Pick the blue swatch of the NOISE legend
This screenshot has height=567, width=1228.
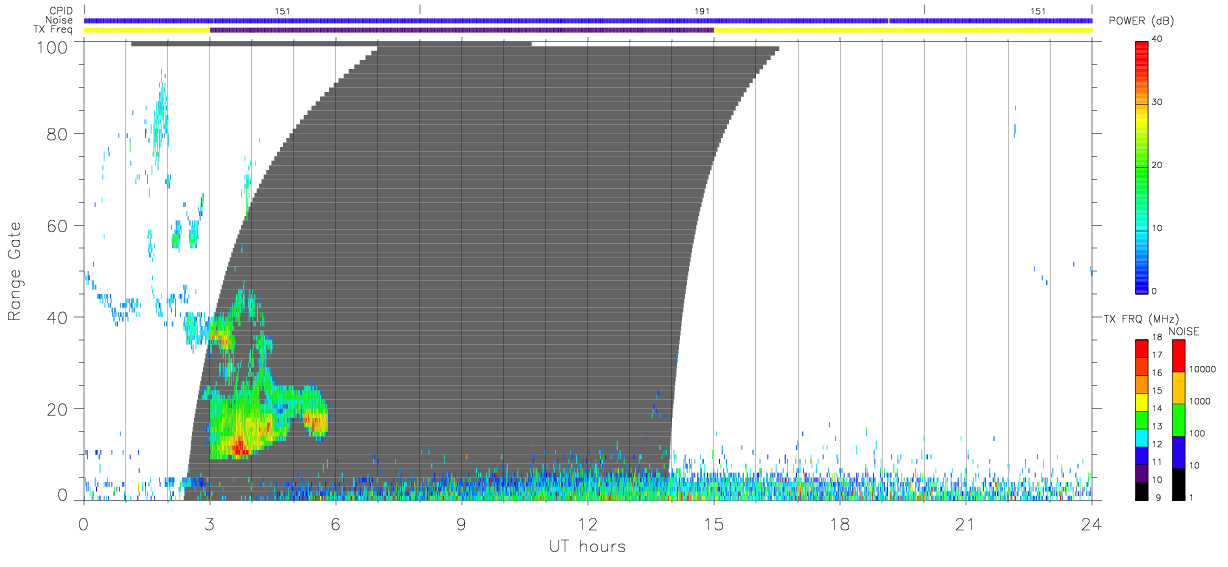[x=1178, y=452]
